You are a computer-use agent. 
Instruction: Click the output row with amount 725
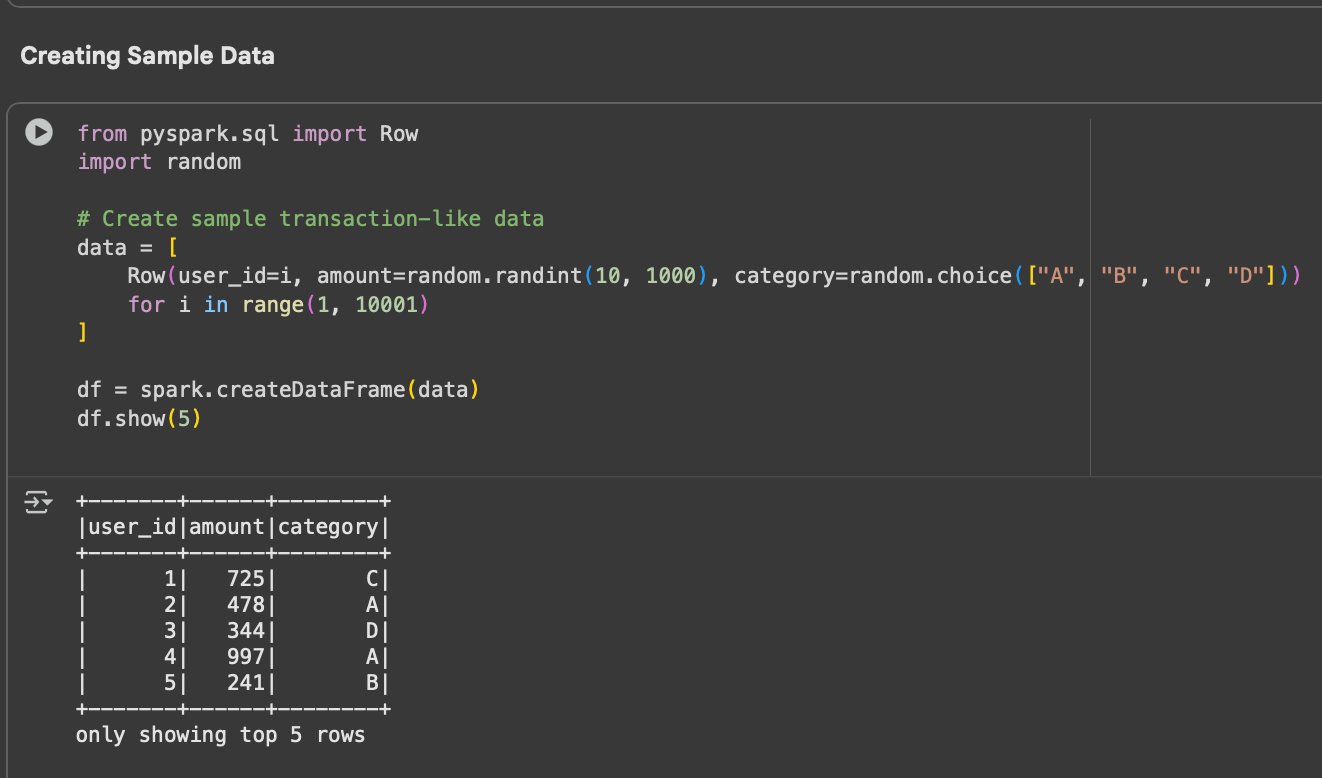click(233, 577)
